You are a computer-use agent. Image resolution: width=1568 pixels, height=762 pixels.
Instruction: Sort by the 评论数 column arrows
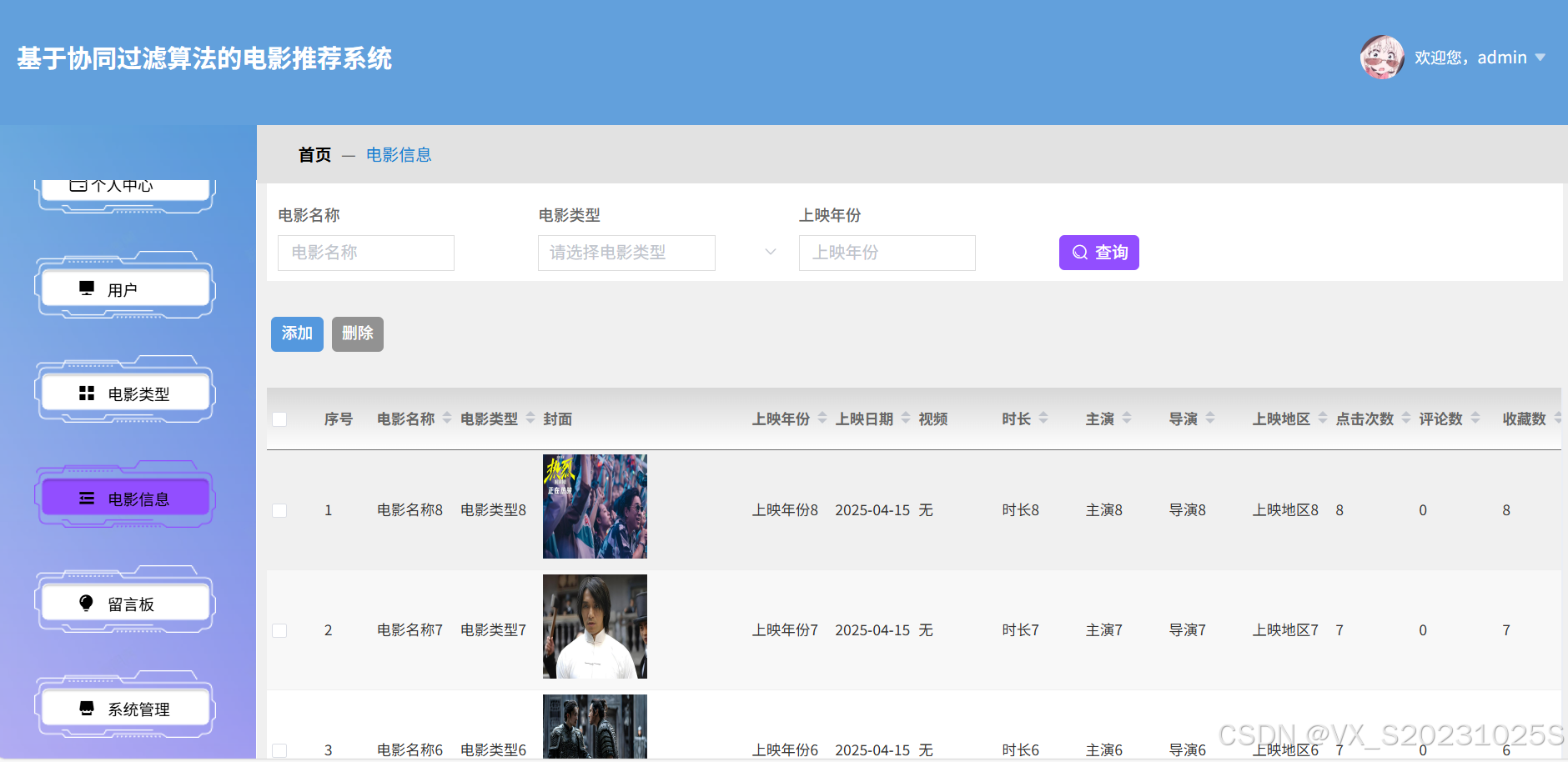click(1475, 418)
